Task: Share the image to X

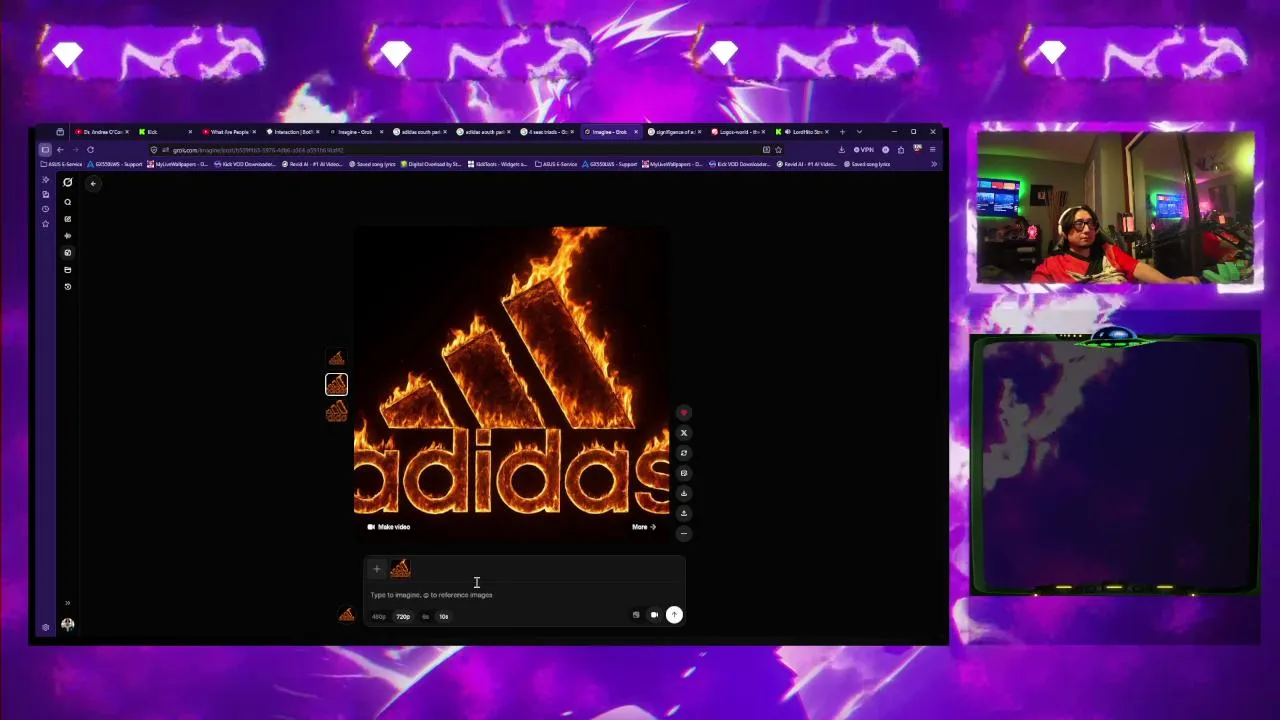Action: 684,433
